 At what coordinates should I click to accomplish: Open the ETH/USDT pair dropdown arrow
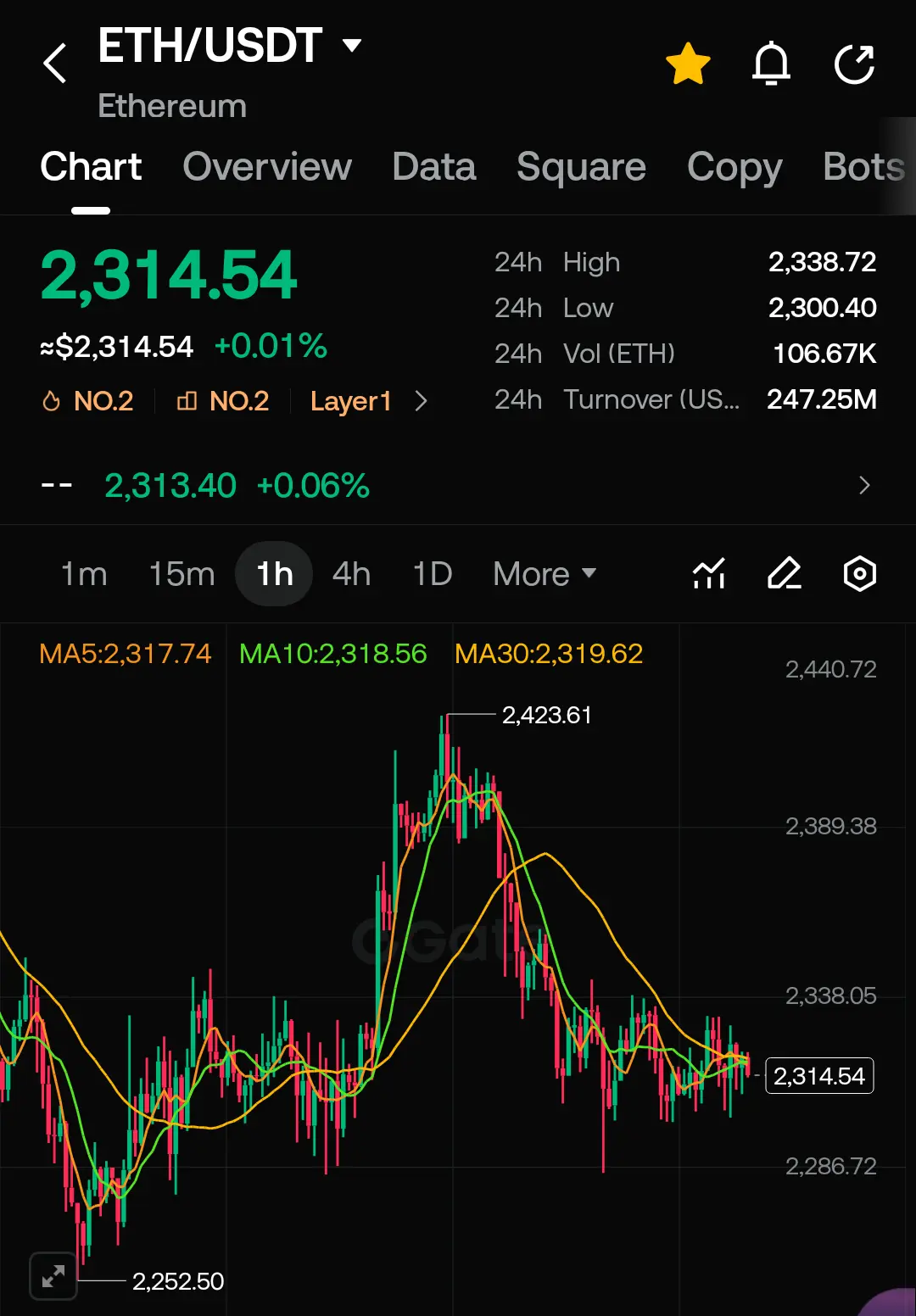351,45
